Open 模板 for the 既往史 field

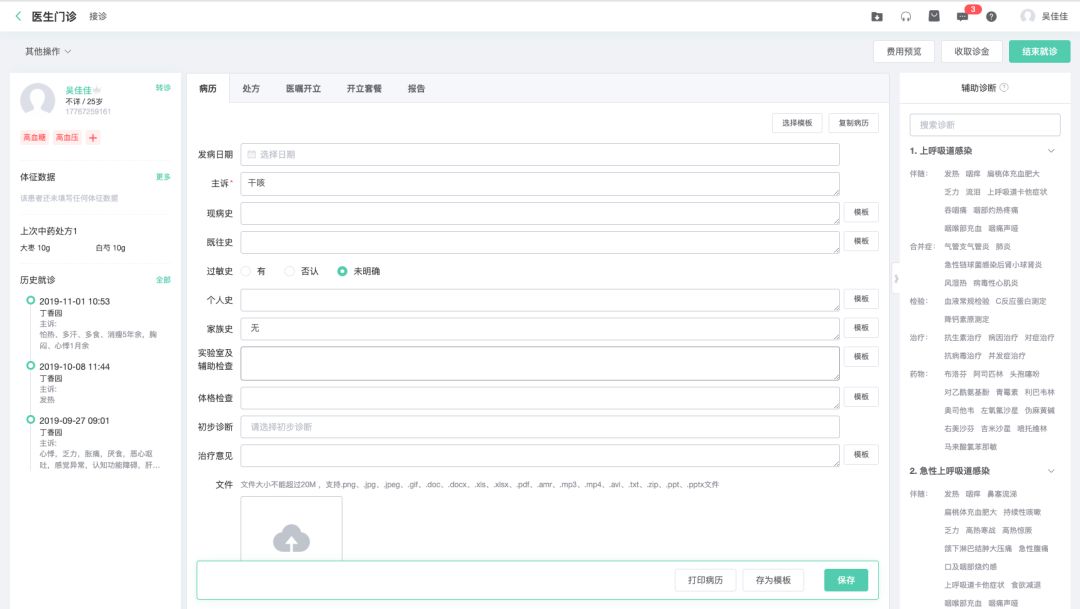861,241
